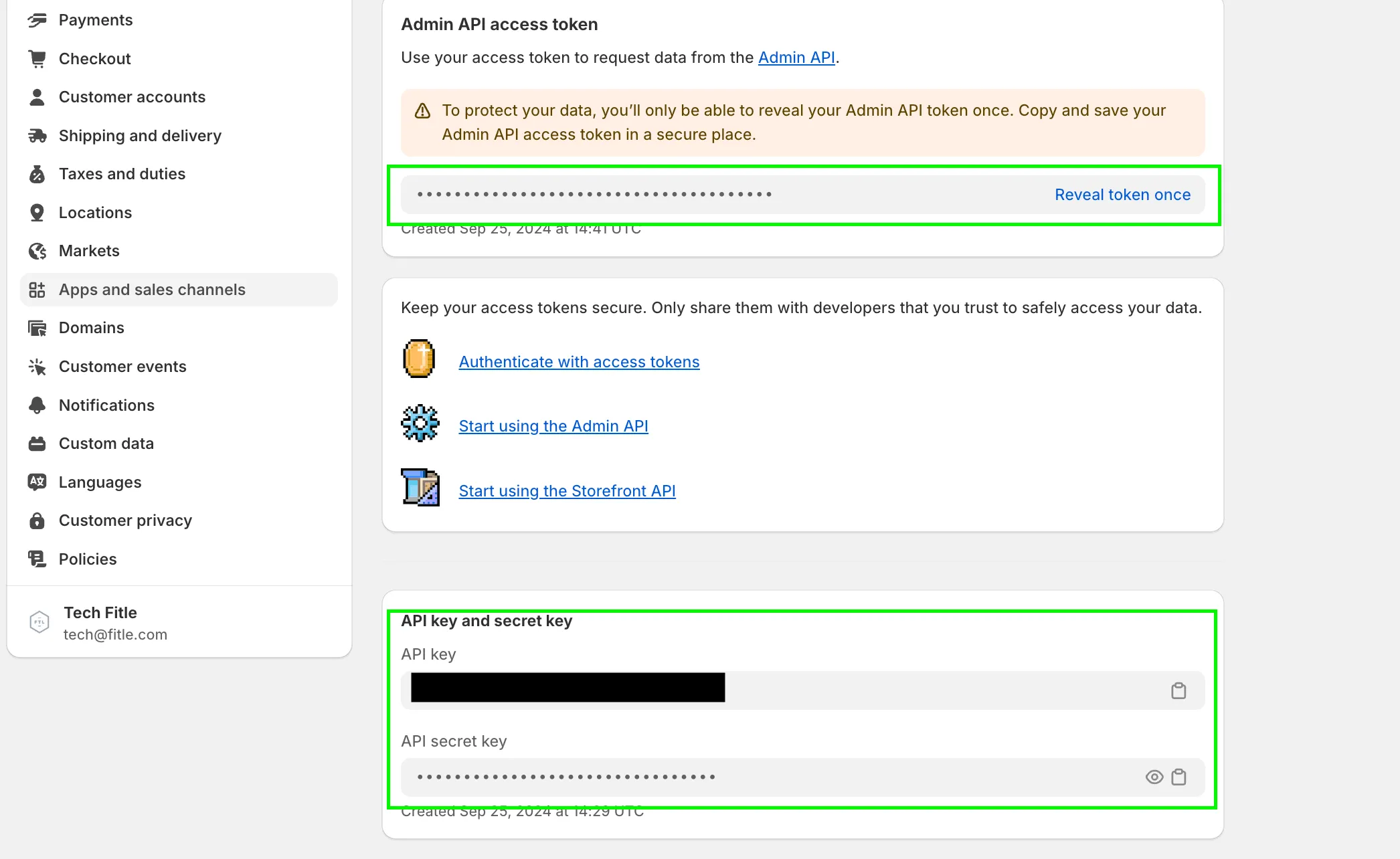Select the Notifications menu item
Viewport: 1400px width, 859px height.
tap(106, 405)
